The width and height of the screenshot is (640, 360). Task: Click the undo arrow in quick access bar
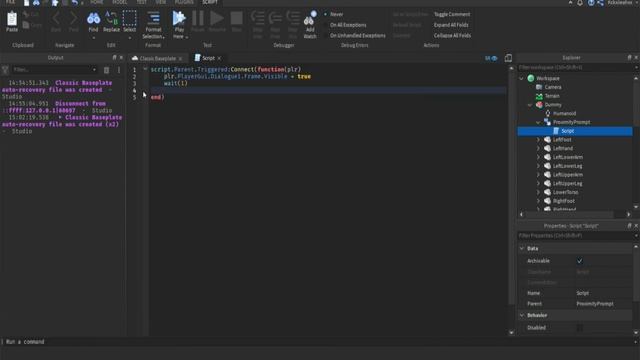[75, 3]
